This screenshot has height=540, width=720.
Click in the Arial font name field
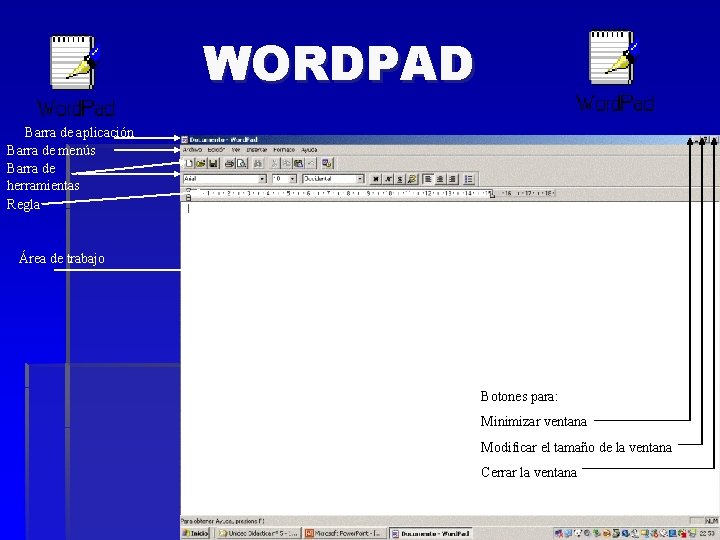pyautogui.click(x=220, y=179)
